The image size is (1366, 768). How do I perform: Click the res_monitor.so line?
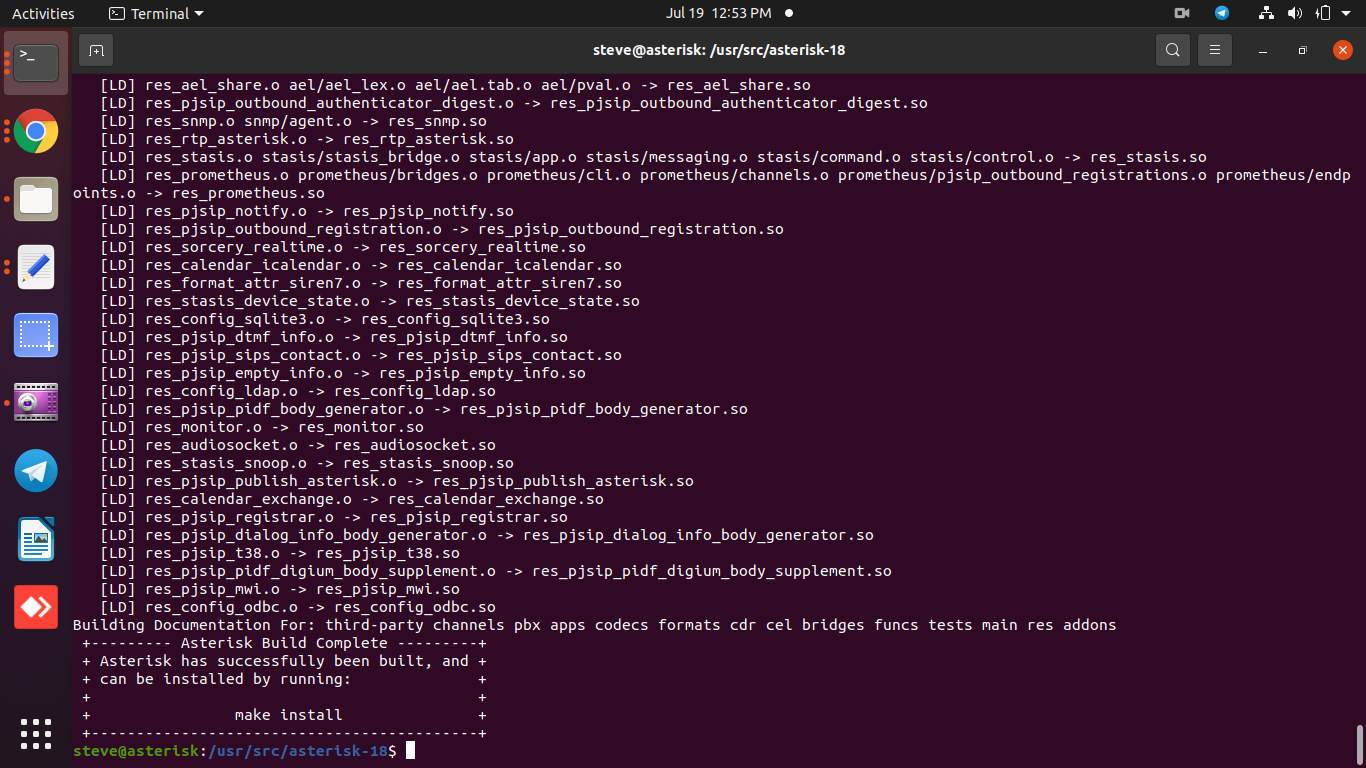tap(262, 427)
